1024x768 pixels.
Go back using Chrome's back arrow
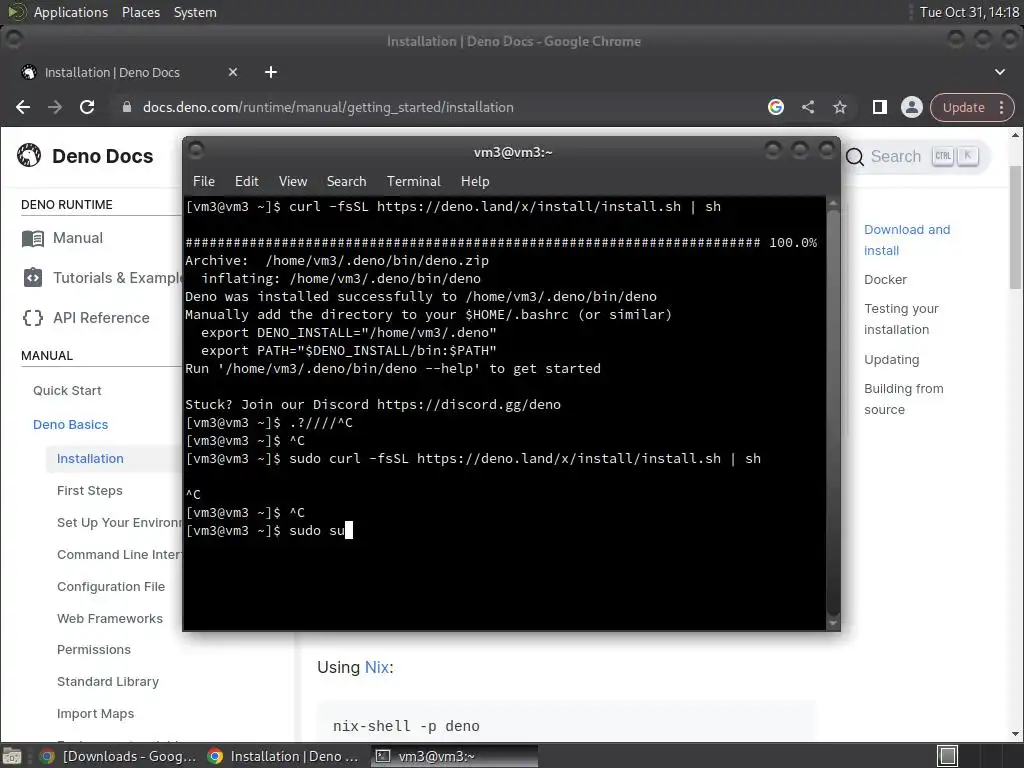click(23, 107)
